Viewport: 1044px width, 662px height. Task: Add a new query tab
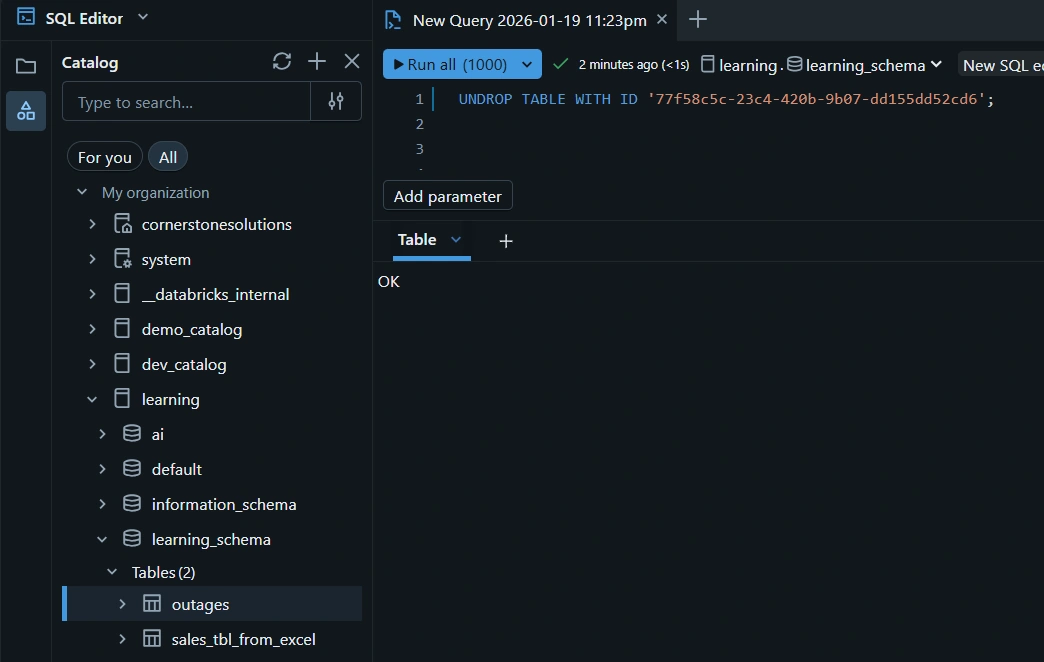coord(698,19)
